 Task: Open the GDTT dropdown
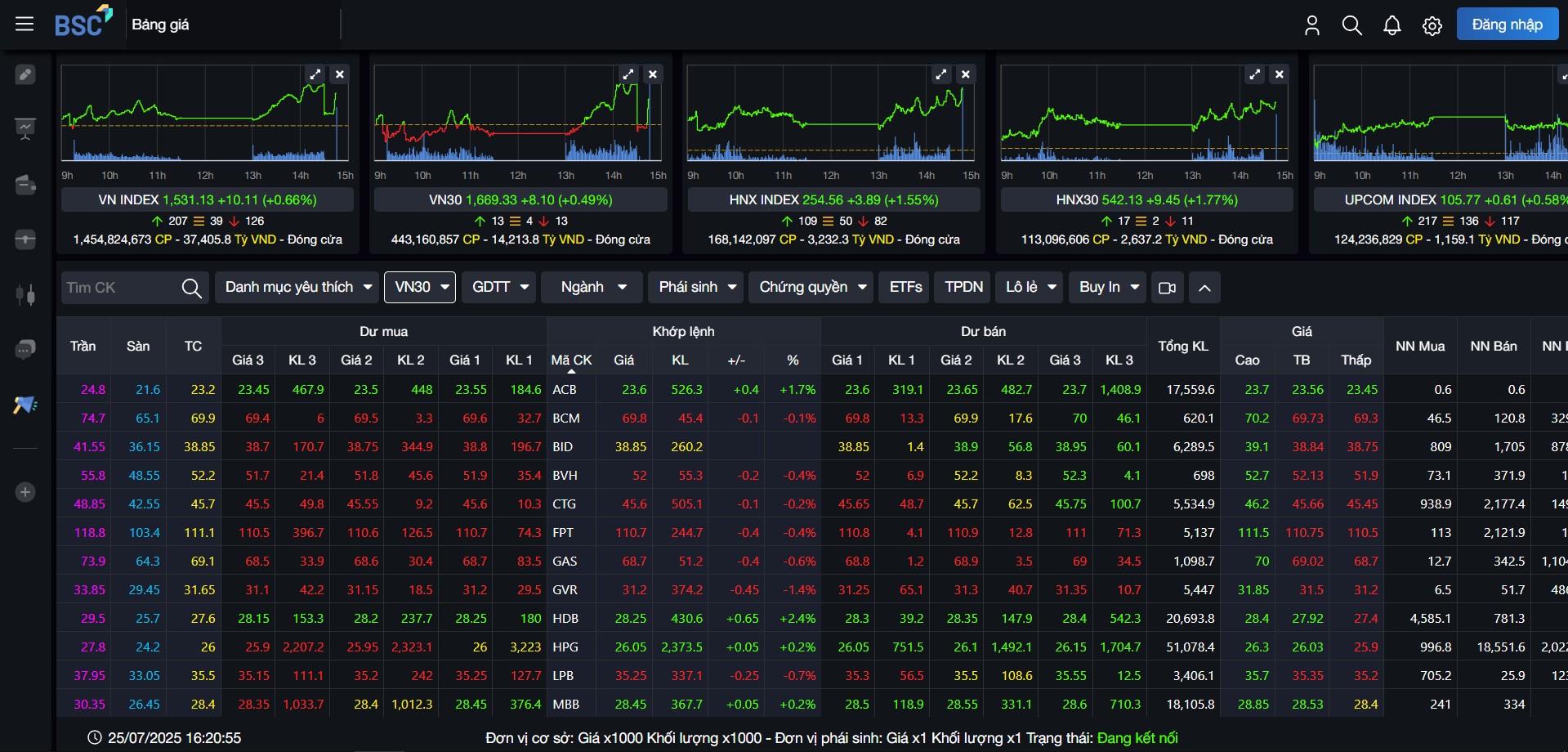498,288
